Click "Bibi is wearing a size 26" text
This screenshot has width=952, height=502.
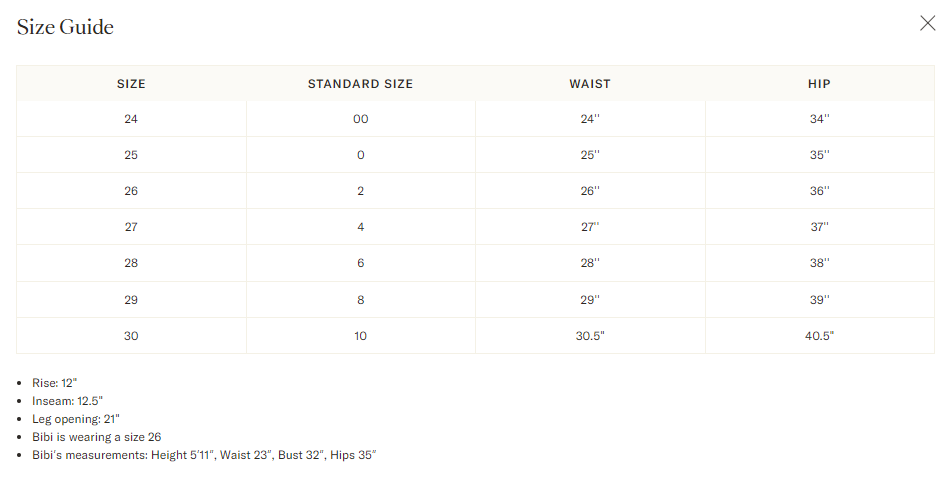tap(96, 437)
